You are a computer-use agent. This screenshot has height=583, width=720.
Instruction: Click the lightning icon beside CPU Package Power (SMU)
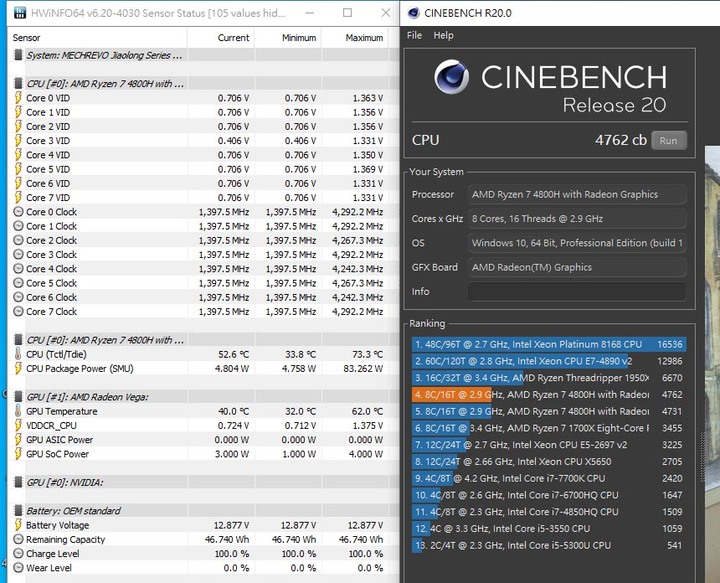[18, 368]
